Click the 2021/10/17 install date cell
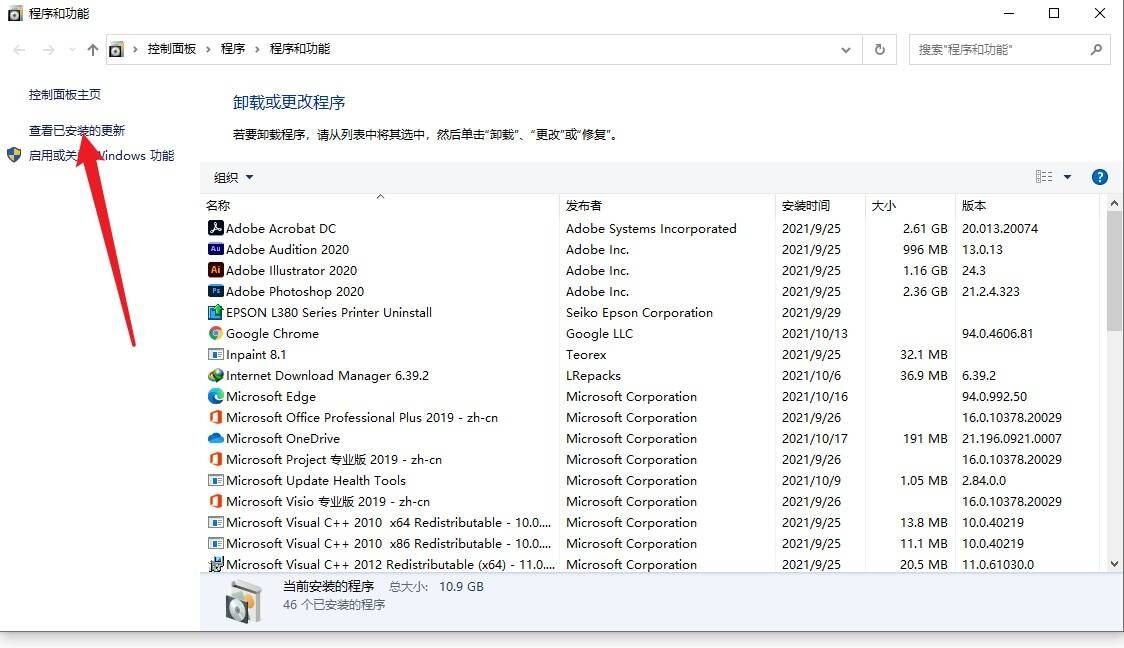The width and height of the screenshot is (1124, 648). (x=814, y=439)
